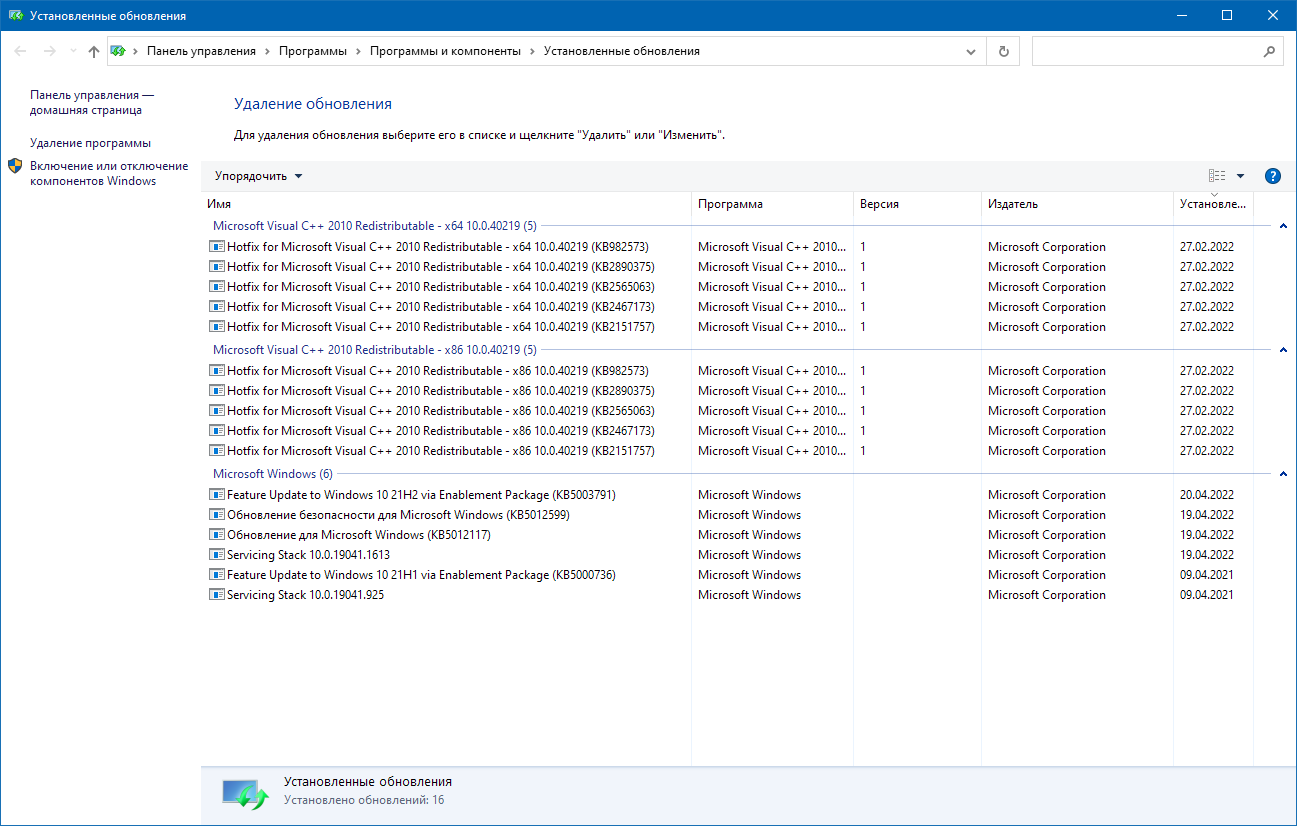The image size is (1297, 826).
Task: Click icon of Servicing Stack 10.0.19041.925
Action: coord(217,595)
